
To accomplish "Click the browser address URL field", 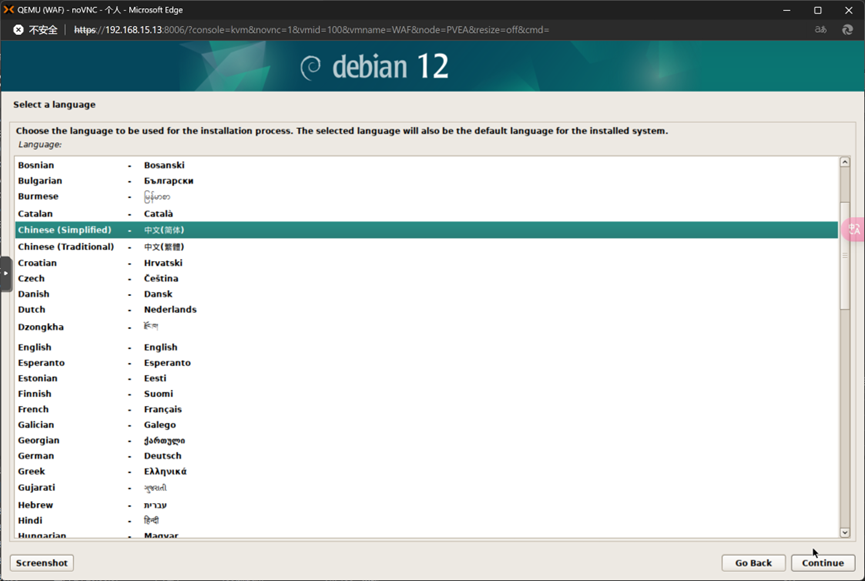I will (x=312, y=30).
